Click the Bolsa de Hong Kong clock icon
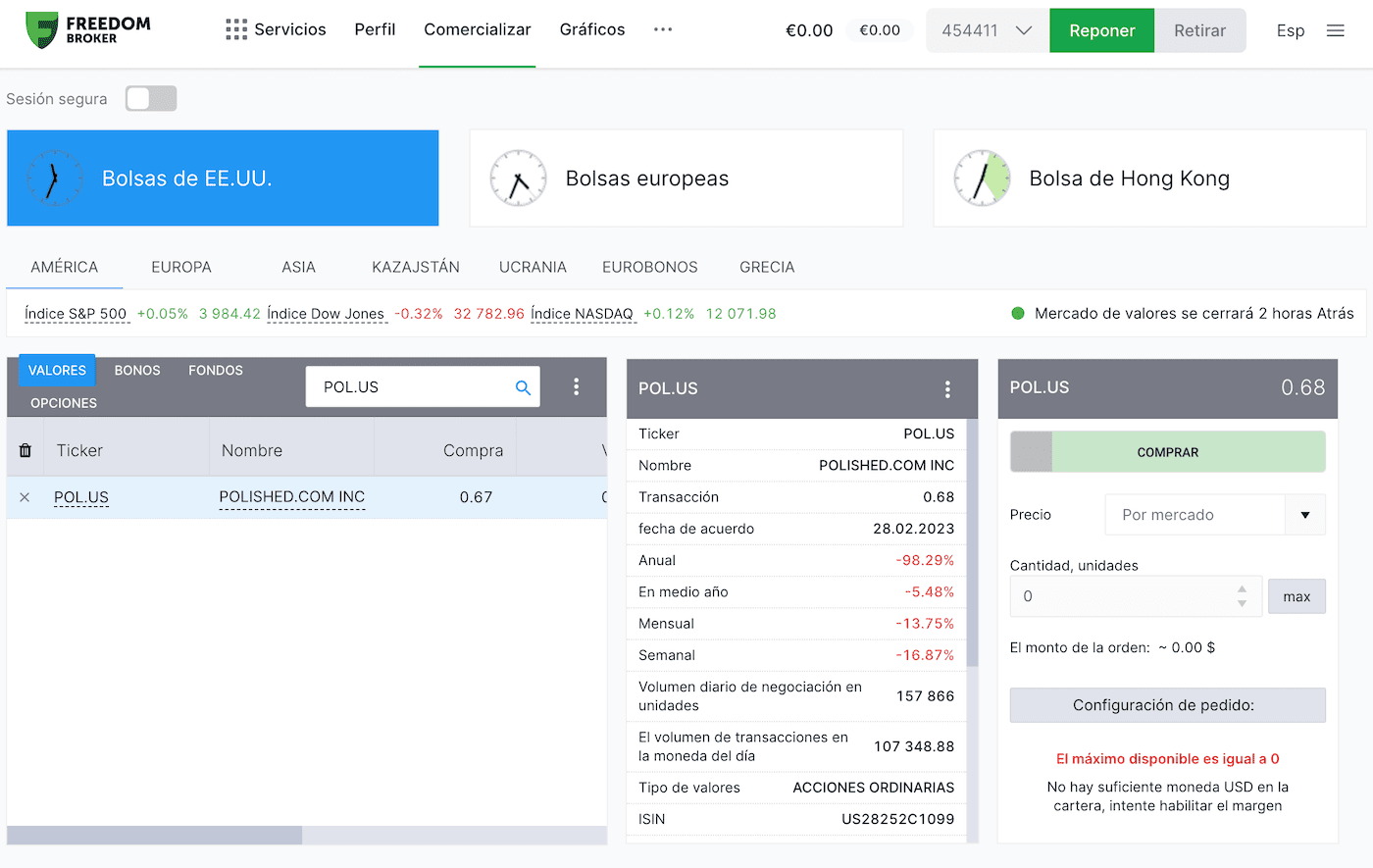 click(x=982, y=179)
